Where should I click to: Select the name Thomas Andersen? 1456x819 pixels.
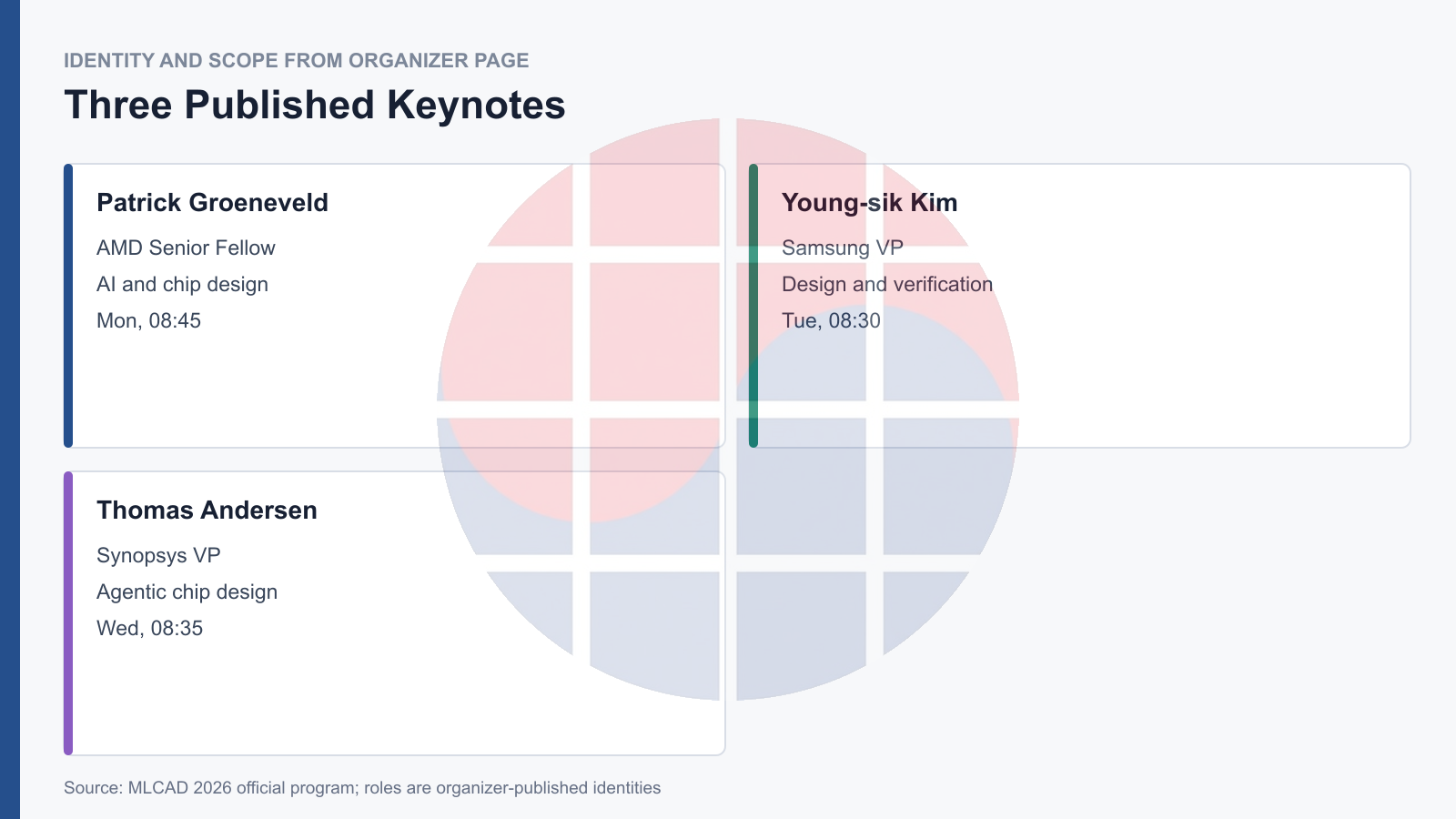207,510
